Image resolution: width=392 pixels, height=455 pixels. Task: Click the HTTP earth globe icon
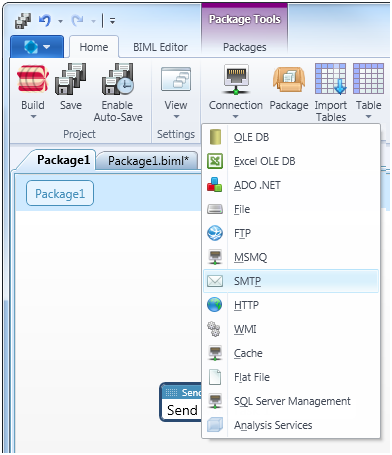point(215,305)
